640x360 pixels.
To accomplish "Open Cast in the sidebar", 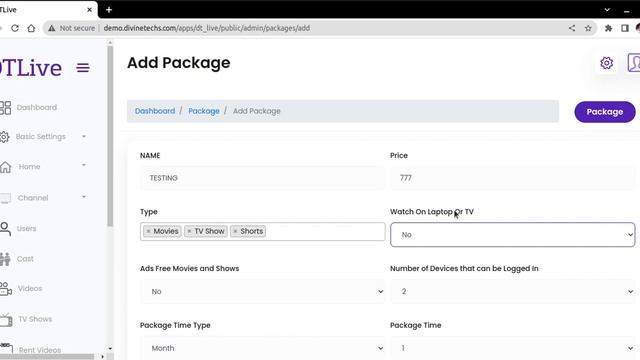I will 25,259.
